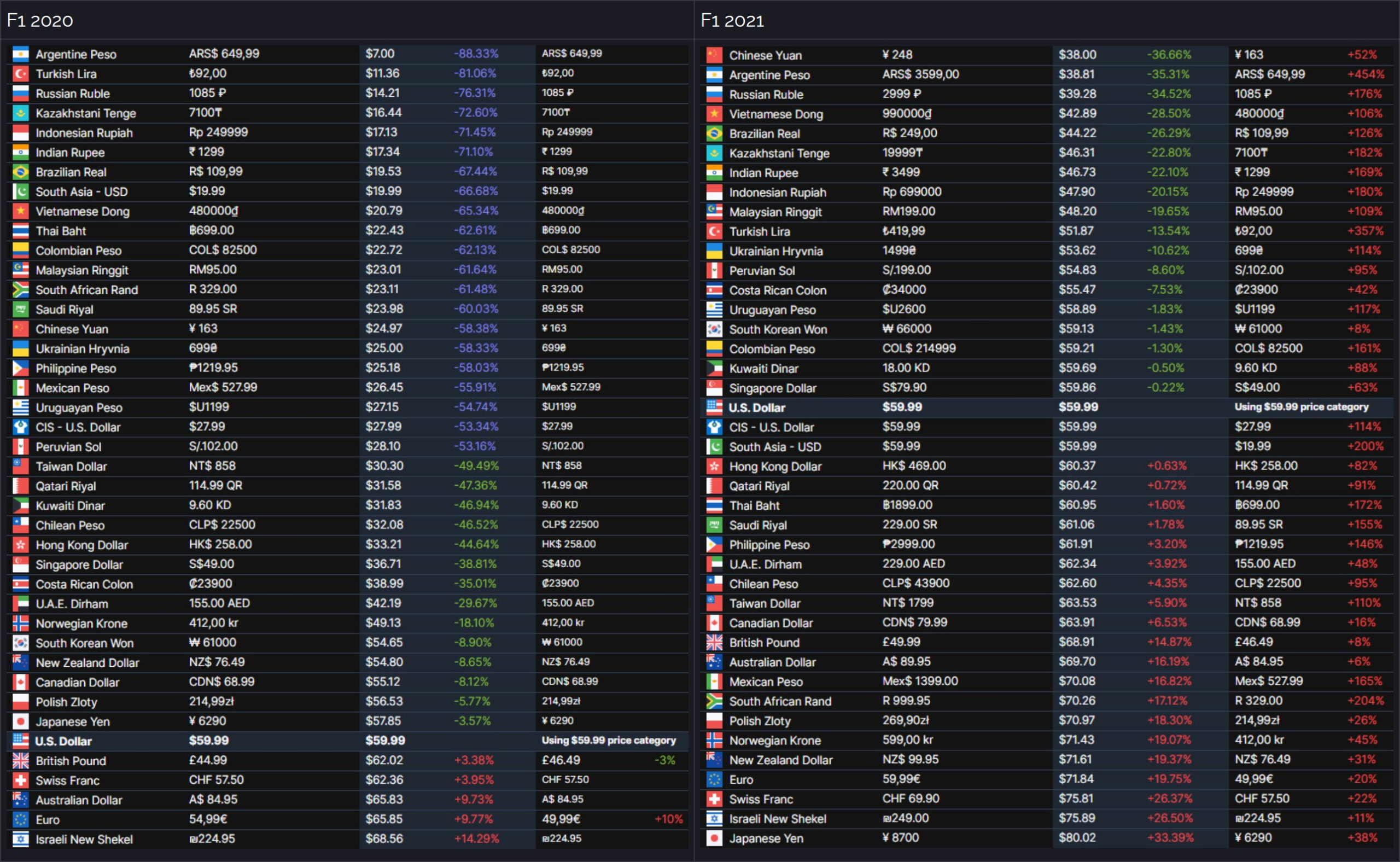Select Japanese Yen in the F1 2021 table
The width and height of the screenshot is (1400, 862).
pos(766,838)
